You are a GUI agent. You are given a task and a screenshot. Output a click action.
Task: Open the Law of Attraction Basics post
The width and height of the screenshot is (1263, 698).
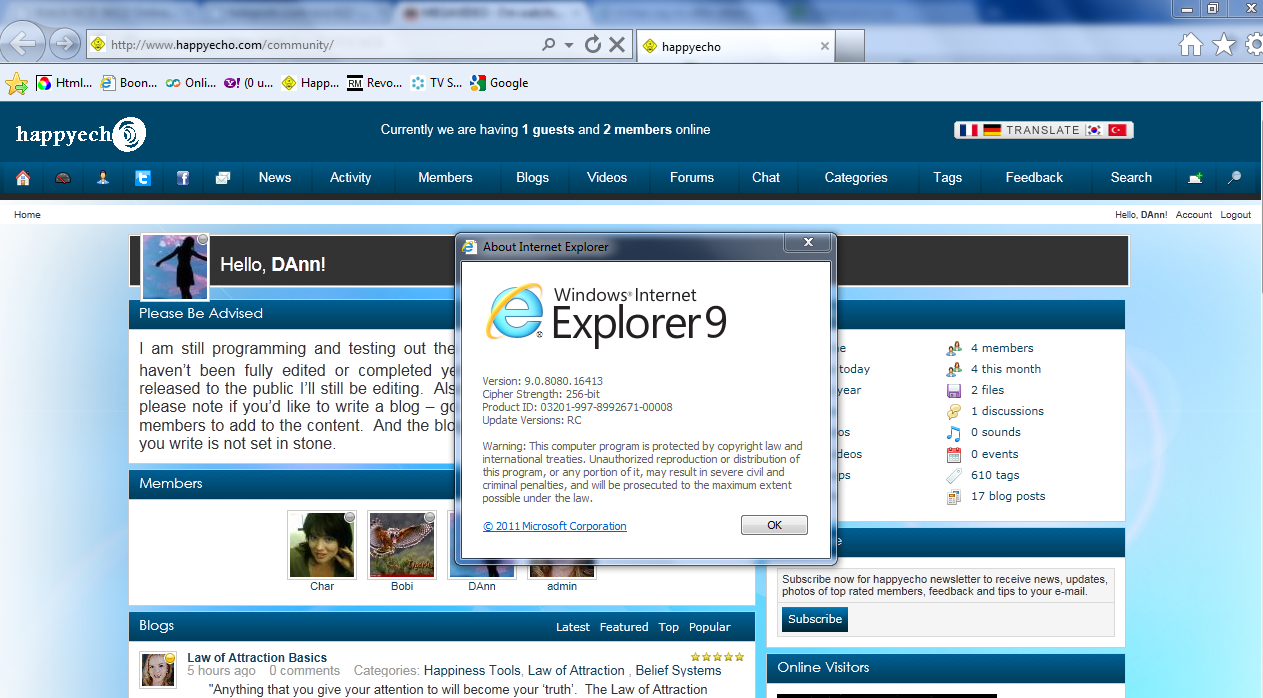click(x=257, y=657)
